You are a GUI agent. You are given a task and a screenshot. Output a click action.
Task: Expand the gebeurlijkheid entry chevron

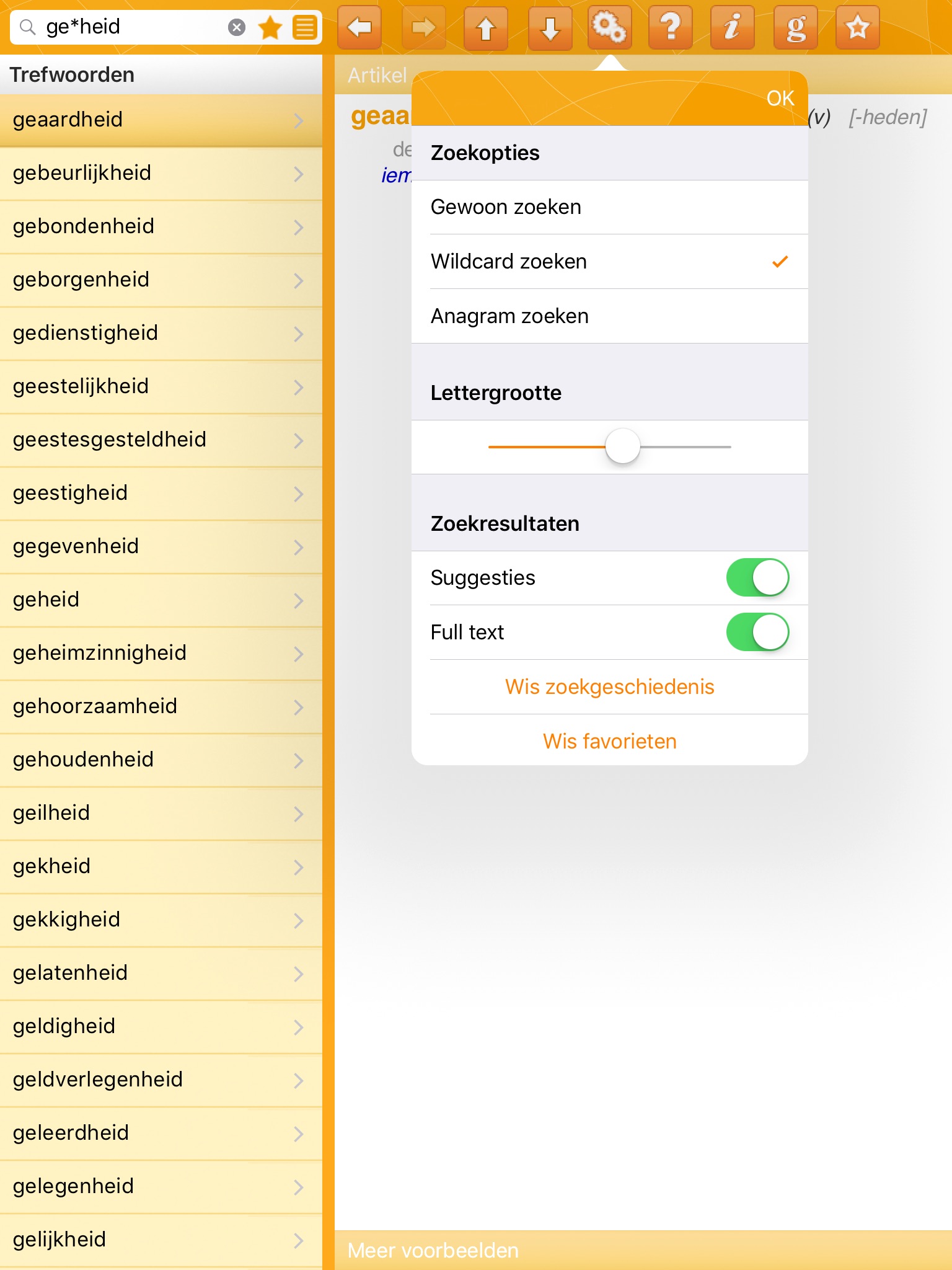[x=299, y=174]
